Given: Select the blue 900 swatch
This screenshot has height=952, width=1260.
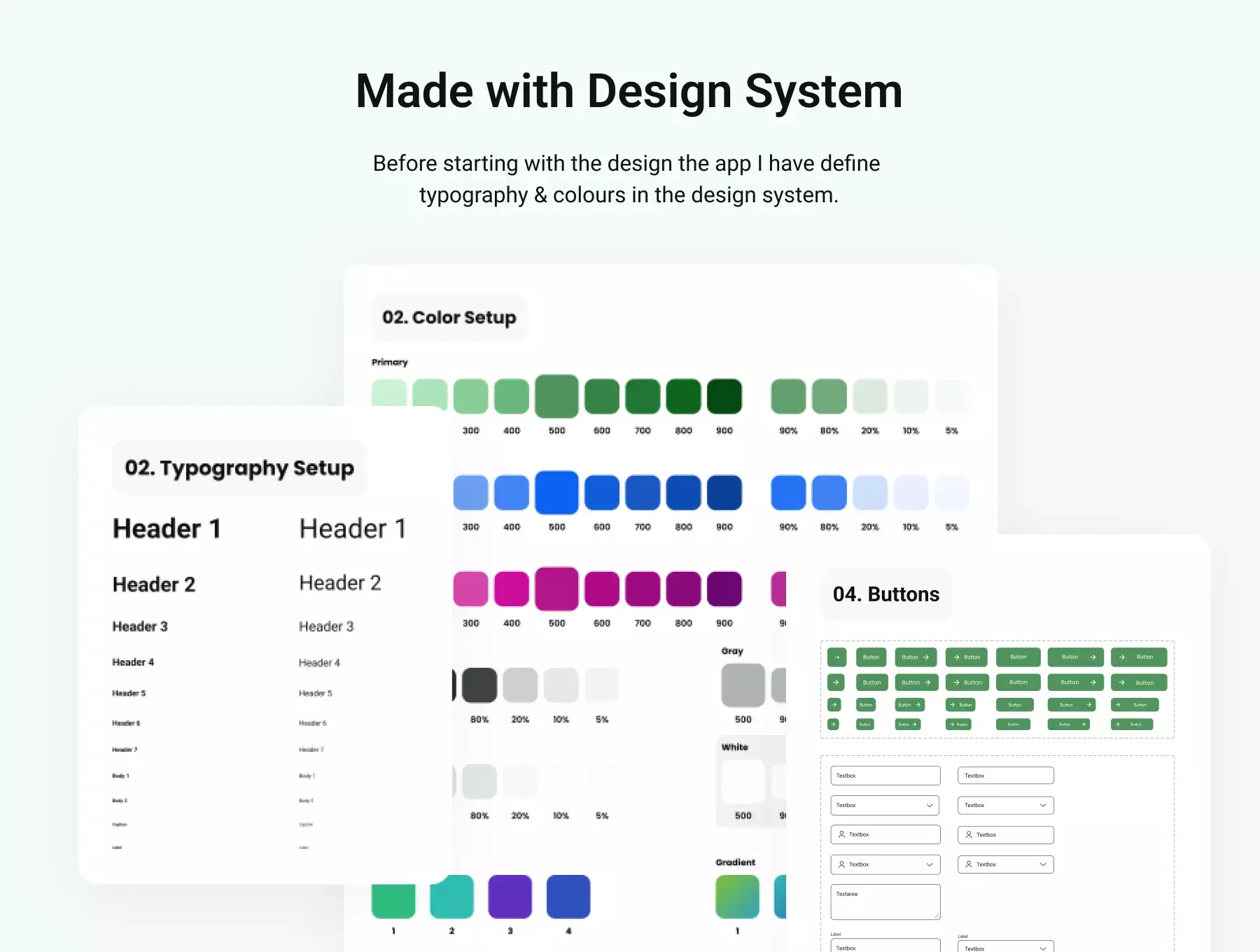Looking at the screenshot, I should coord(724,493).
